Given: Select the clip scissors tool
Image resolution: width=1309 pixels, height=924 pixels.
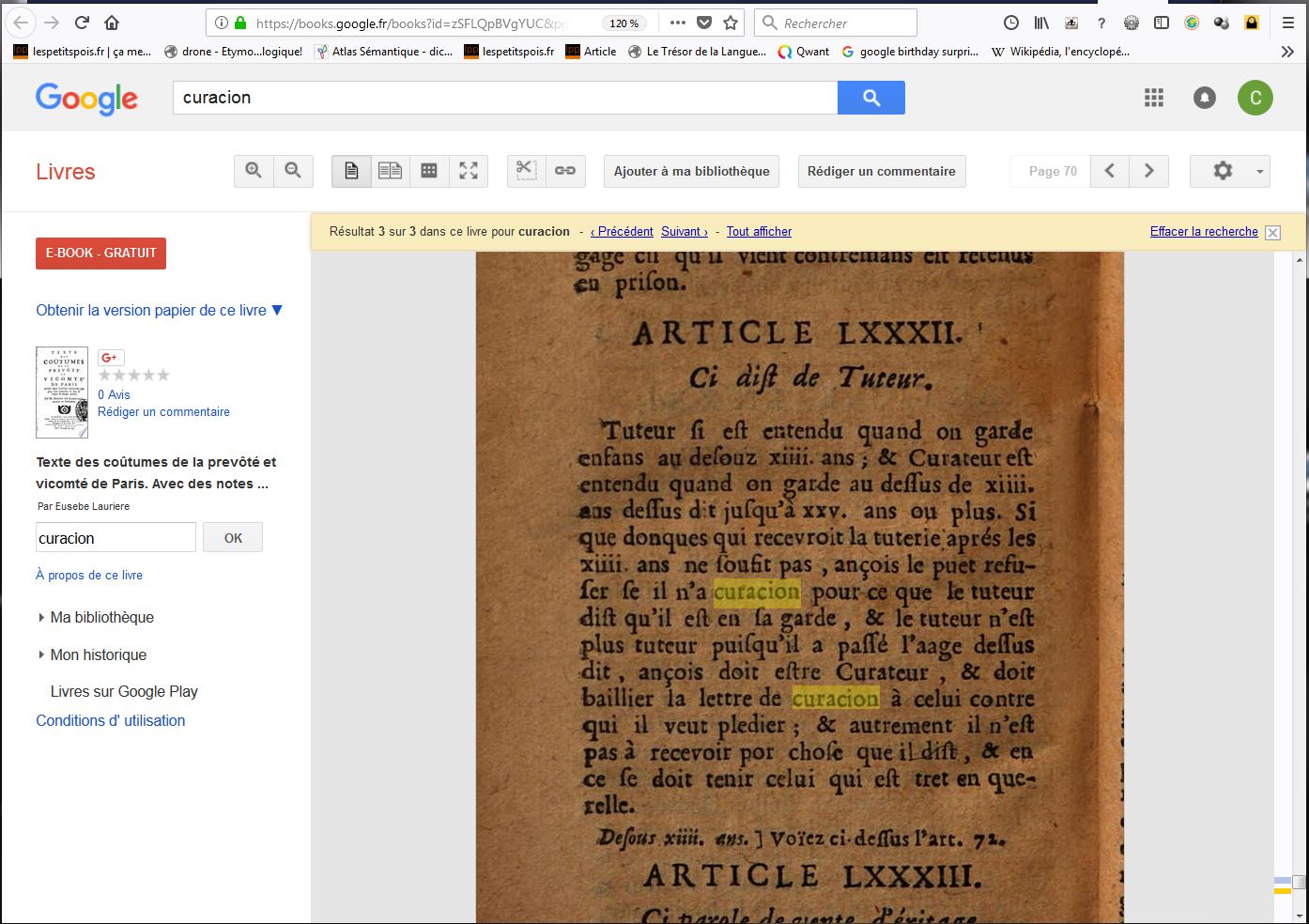Looking at the screenshot, I should (526, 171).
